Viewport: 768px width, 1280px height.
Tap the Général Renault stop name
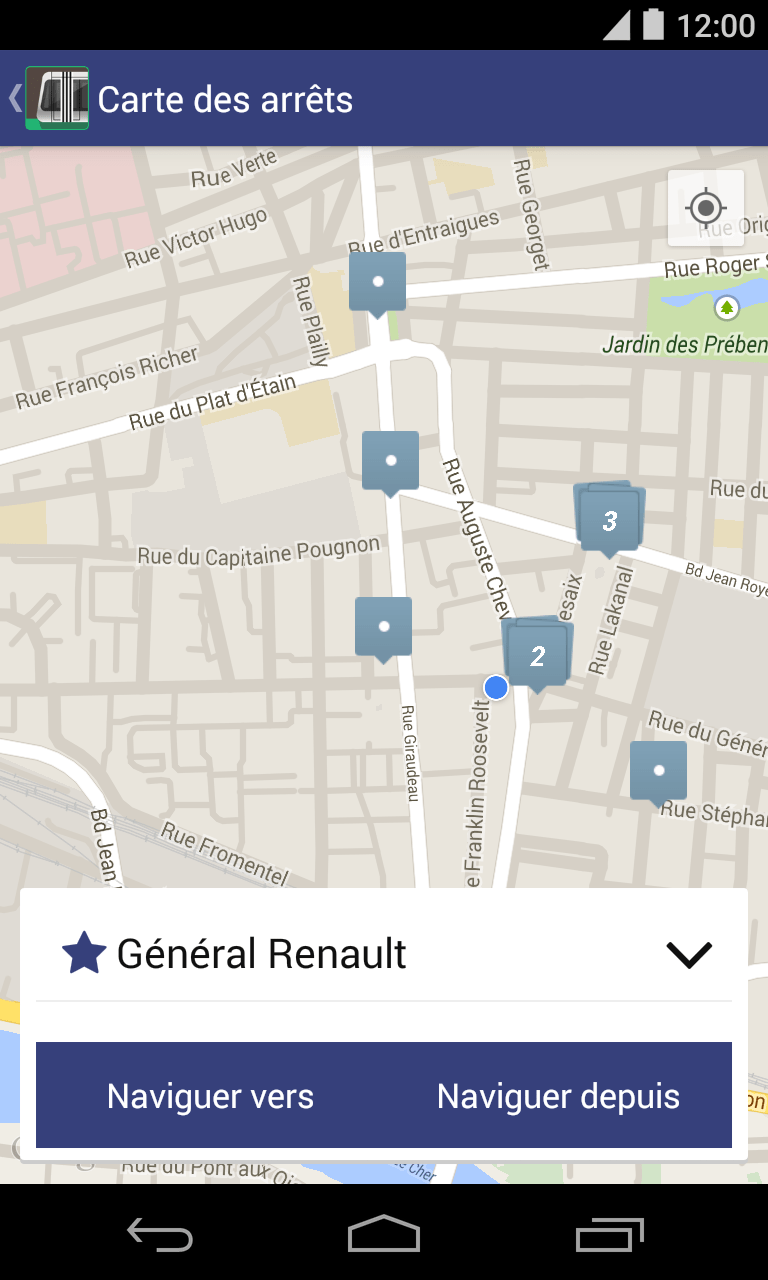click(262, 955)
